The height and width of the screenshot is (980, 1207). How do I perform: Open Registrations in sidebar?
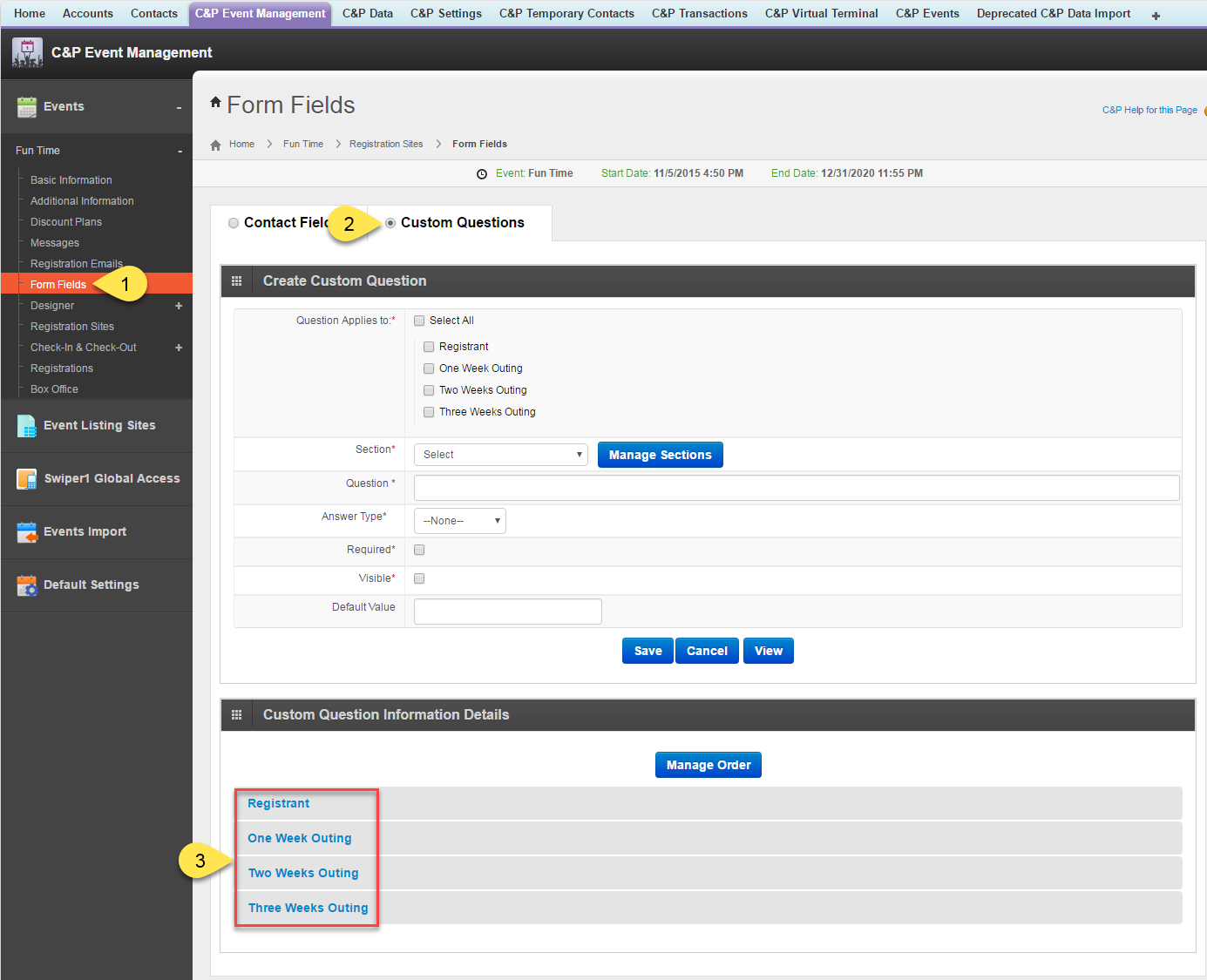tap(62, 368)
